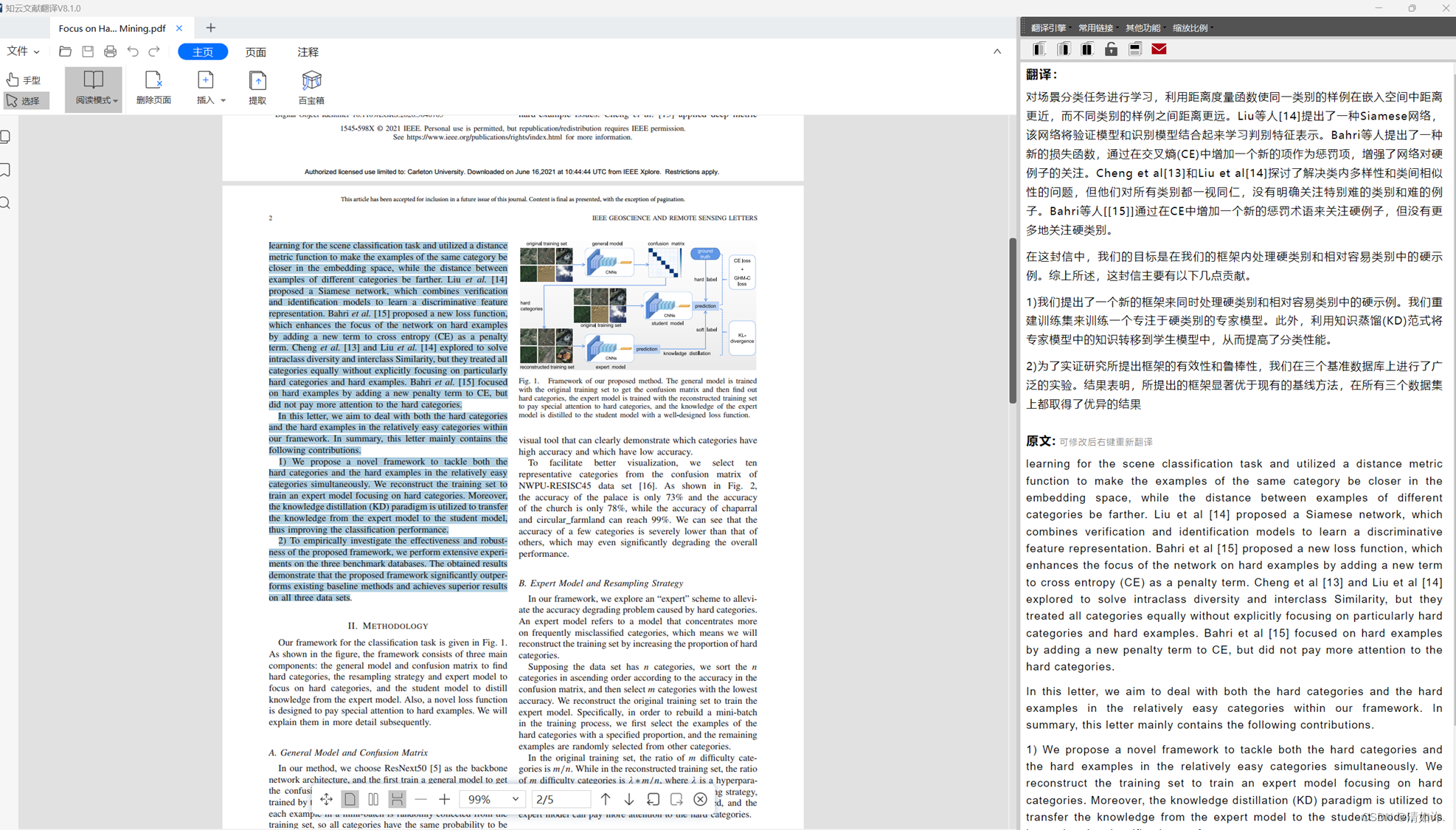Click the unlock padlock icon
This screenshot has width=1456, height=830.
(x=1111, y=49)
